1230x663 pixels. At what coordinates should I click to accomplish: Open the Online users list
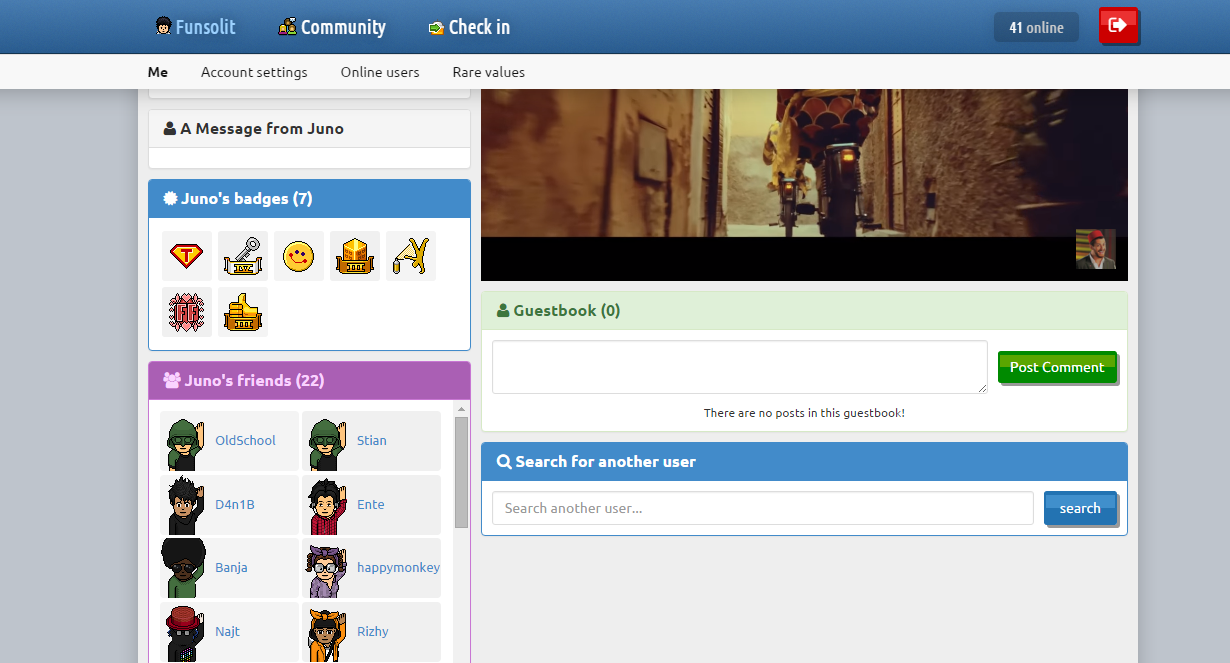pyautogui.click(x=380, y=72)
